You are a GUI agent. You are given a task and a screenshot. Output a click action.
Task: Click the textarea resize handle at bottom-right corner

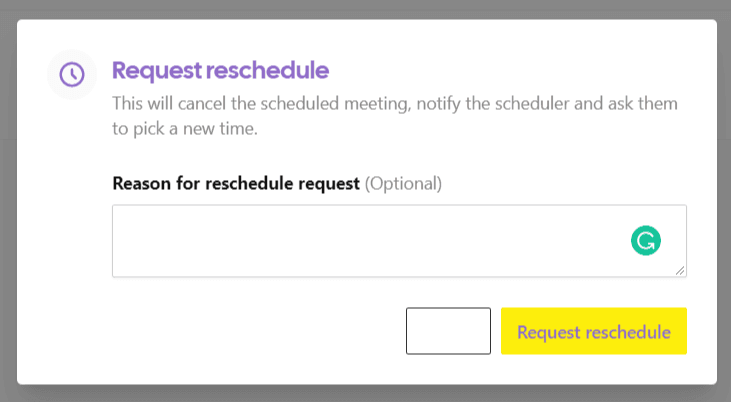point(680,270)
